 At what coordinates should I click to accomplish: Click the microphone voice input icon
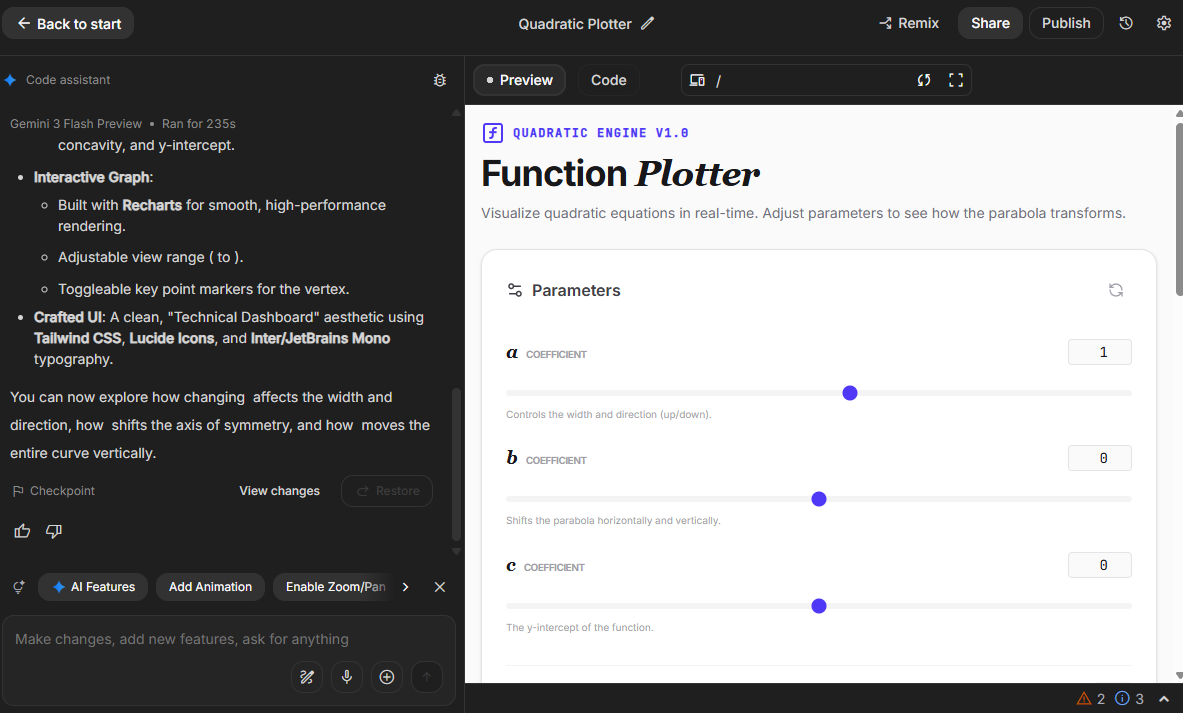point(347,677)
